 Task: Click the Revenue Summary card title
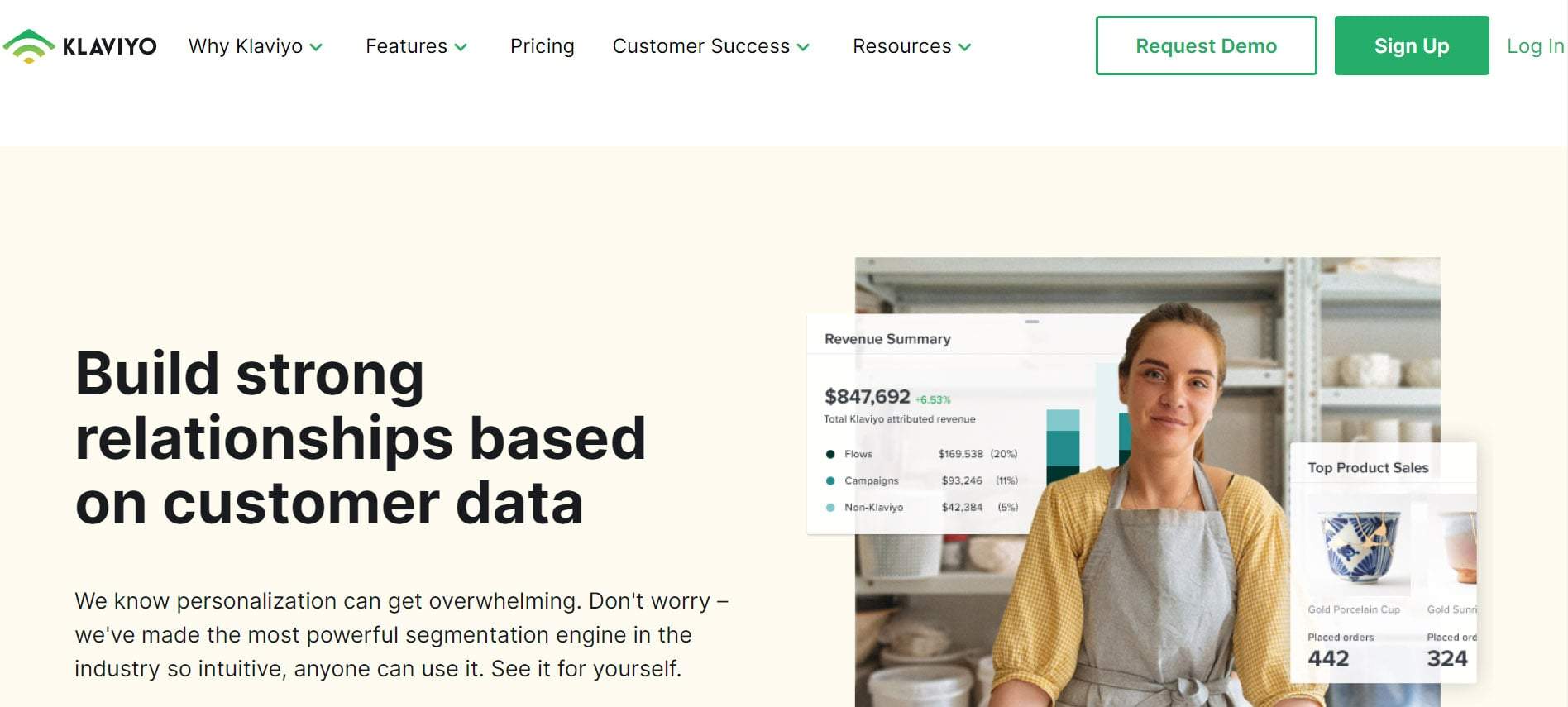[887, 339]
